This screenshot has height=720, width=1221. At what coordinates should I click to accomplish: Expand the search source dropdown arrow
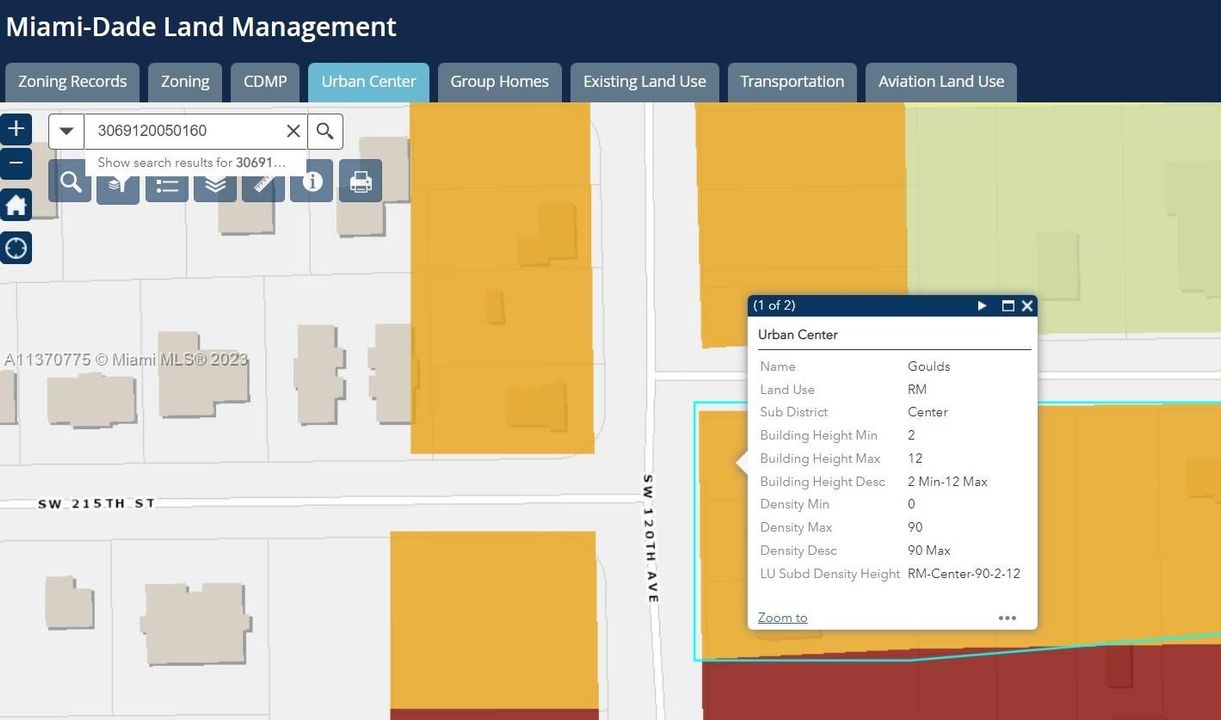click(x=66, y=131)
